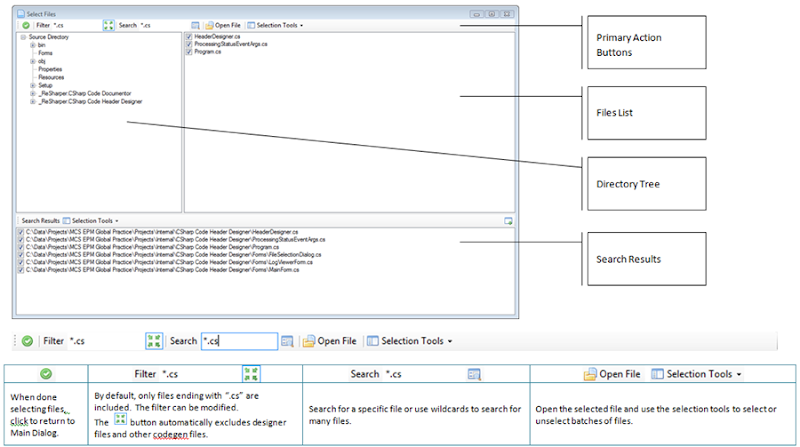This screenshot has height=447, width=800.
Task: Select the Resources folder in directory tree
Action: (51, 78)
